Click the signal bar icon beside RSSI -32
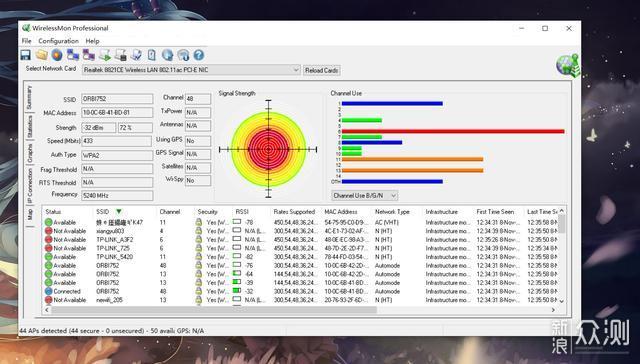The height and width of the screenshot is (364, 640). click(237, 291)
